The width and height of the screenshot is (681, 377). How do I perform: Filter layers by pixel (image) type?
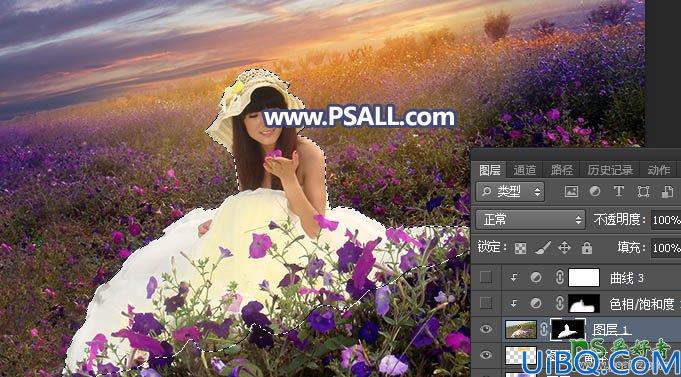point(572,192)
